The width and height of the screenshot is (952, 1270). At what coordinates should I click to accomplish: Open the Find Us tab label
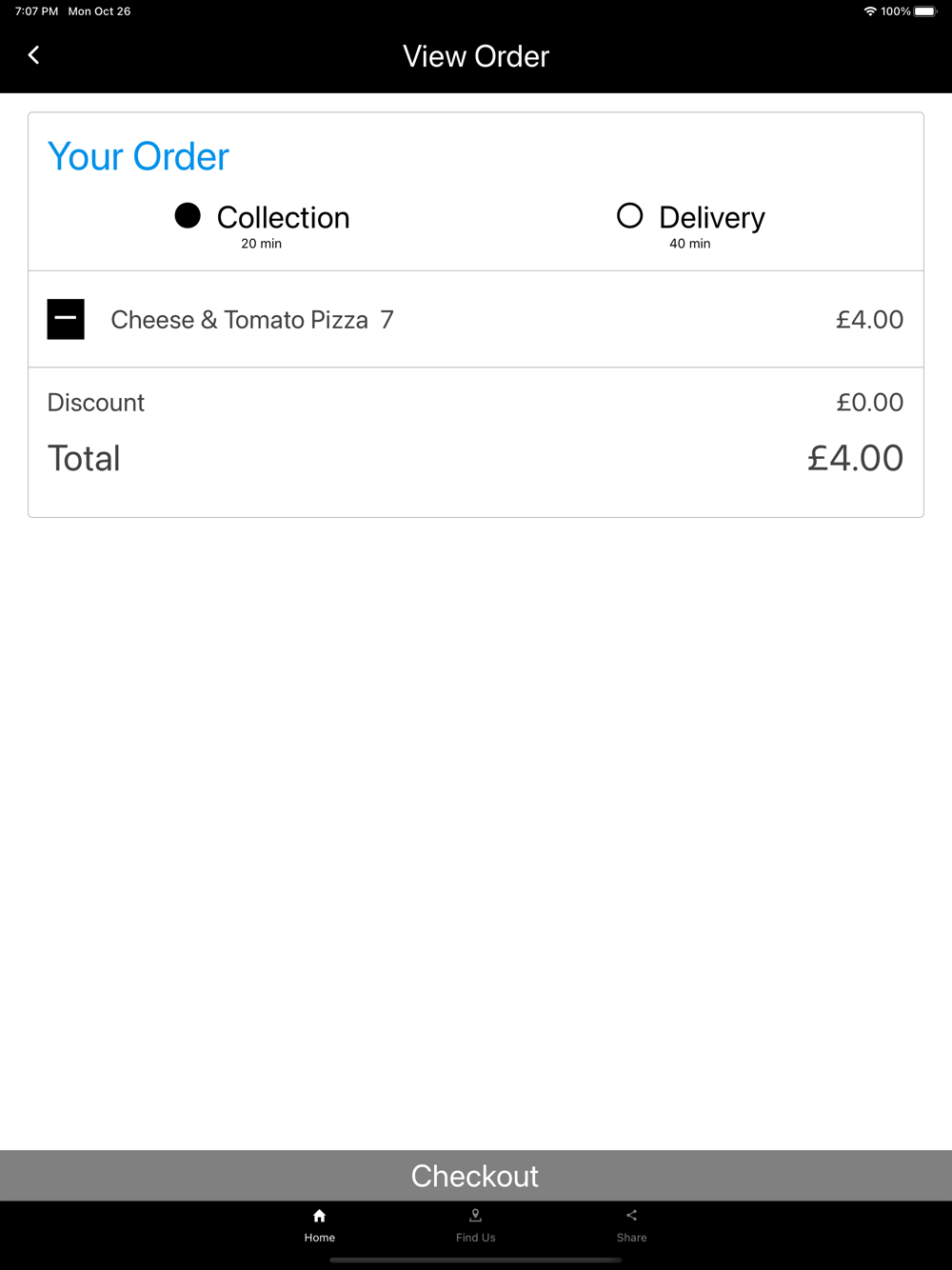point(476,1238)
